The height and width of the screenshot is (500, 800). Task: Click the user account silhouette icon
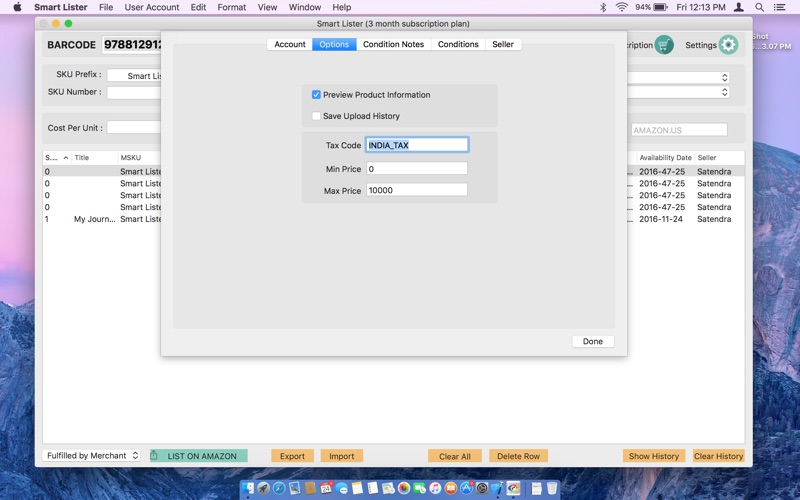tap(738, 7)
